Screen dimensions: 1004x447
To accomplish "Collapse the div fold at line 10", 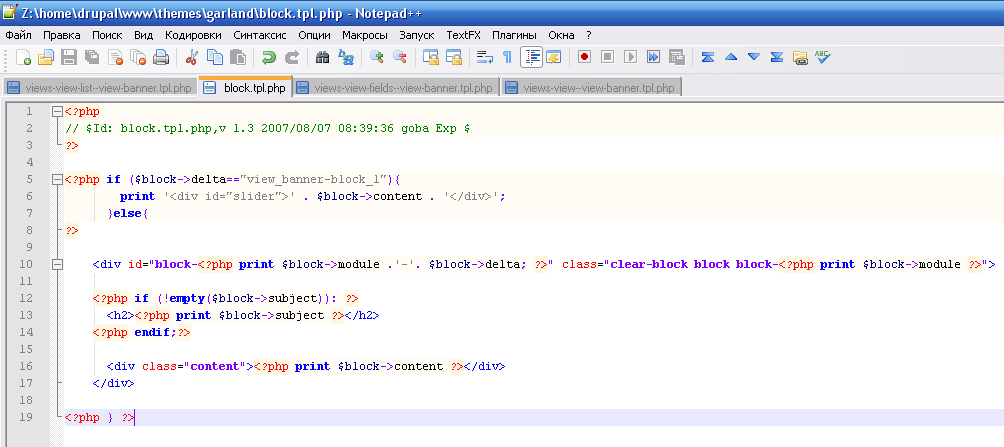I will coord(58,264).
